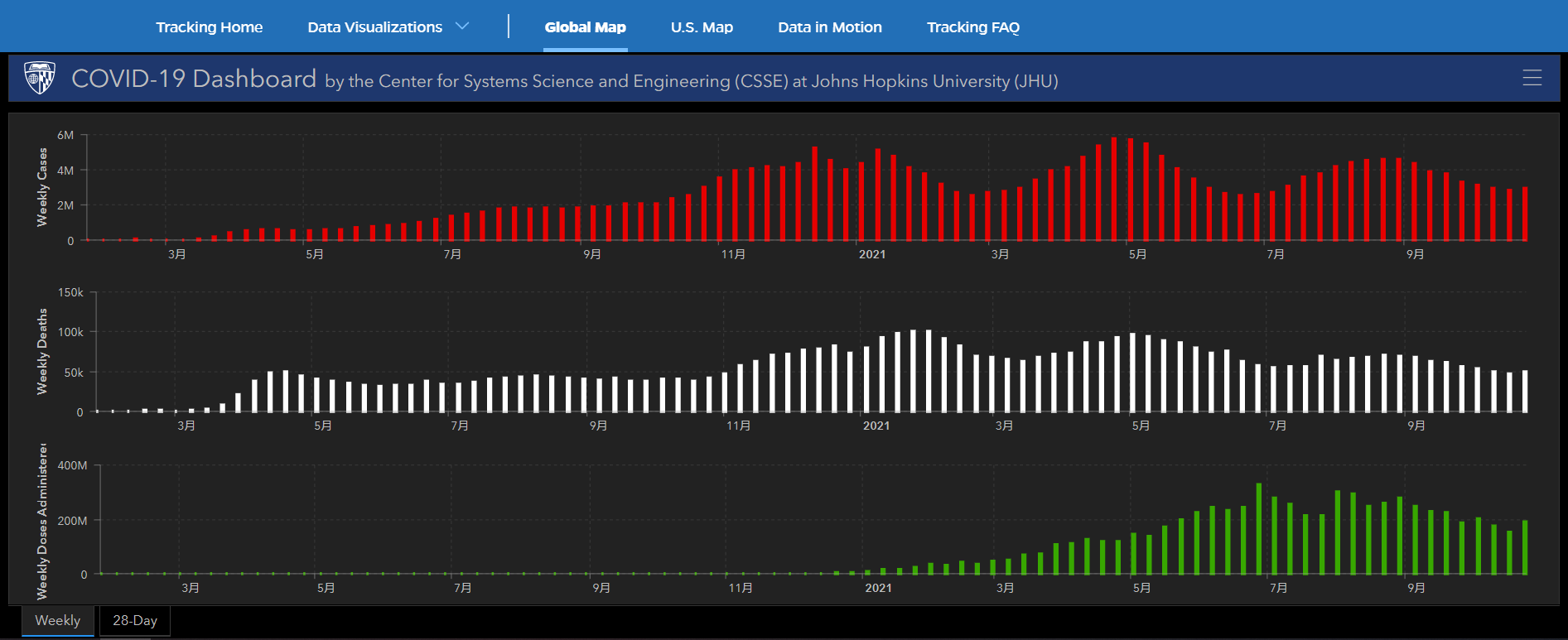The width and height of the screenshot is (1568, 640).
Task: Click the 6M y-axis label
Action: coord(65,135)
